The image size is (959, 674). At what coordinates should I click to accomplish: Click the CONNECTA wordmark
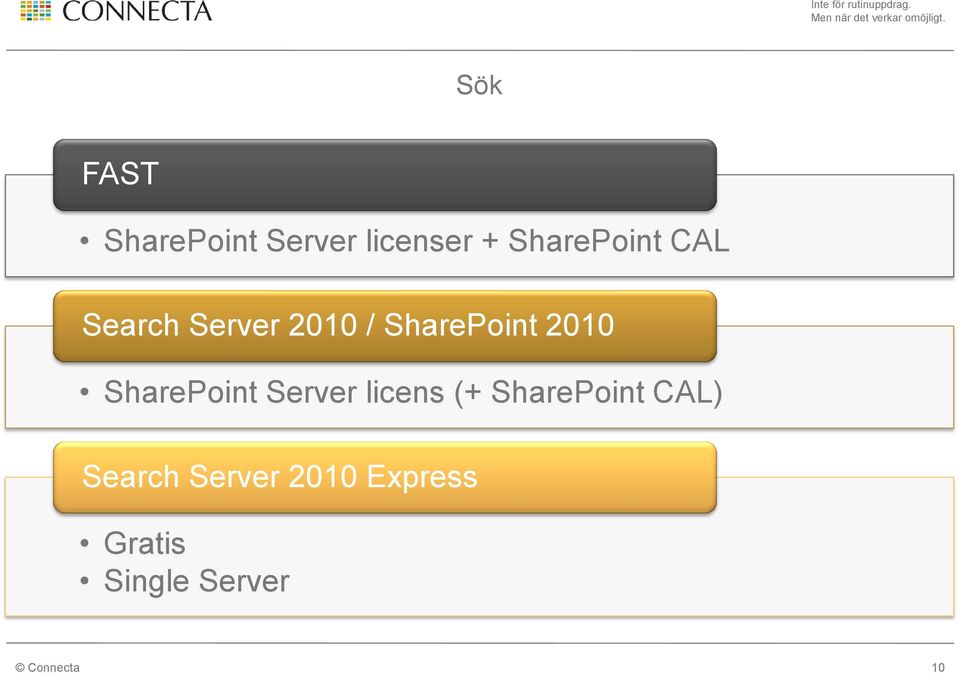point(137,11)
